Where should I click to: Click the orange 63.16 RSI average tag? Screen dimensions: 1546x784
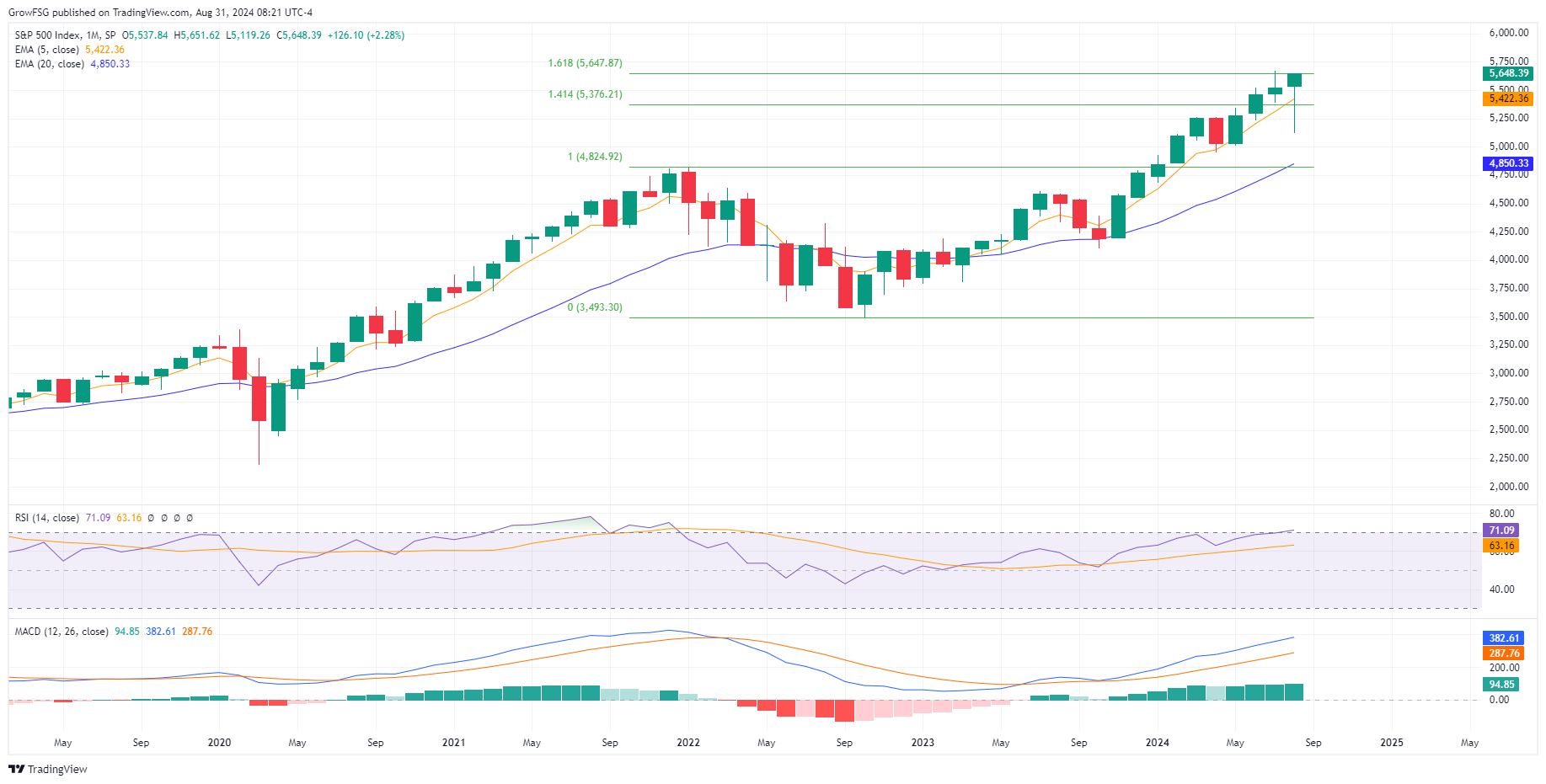click(x=1501, y=546)
